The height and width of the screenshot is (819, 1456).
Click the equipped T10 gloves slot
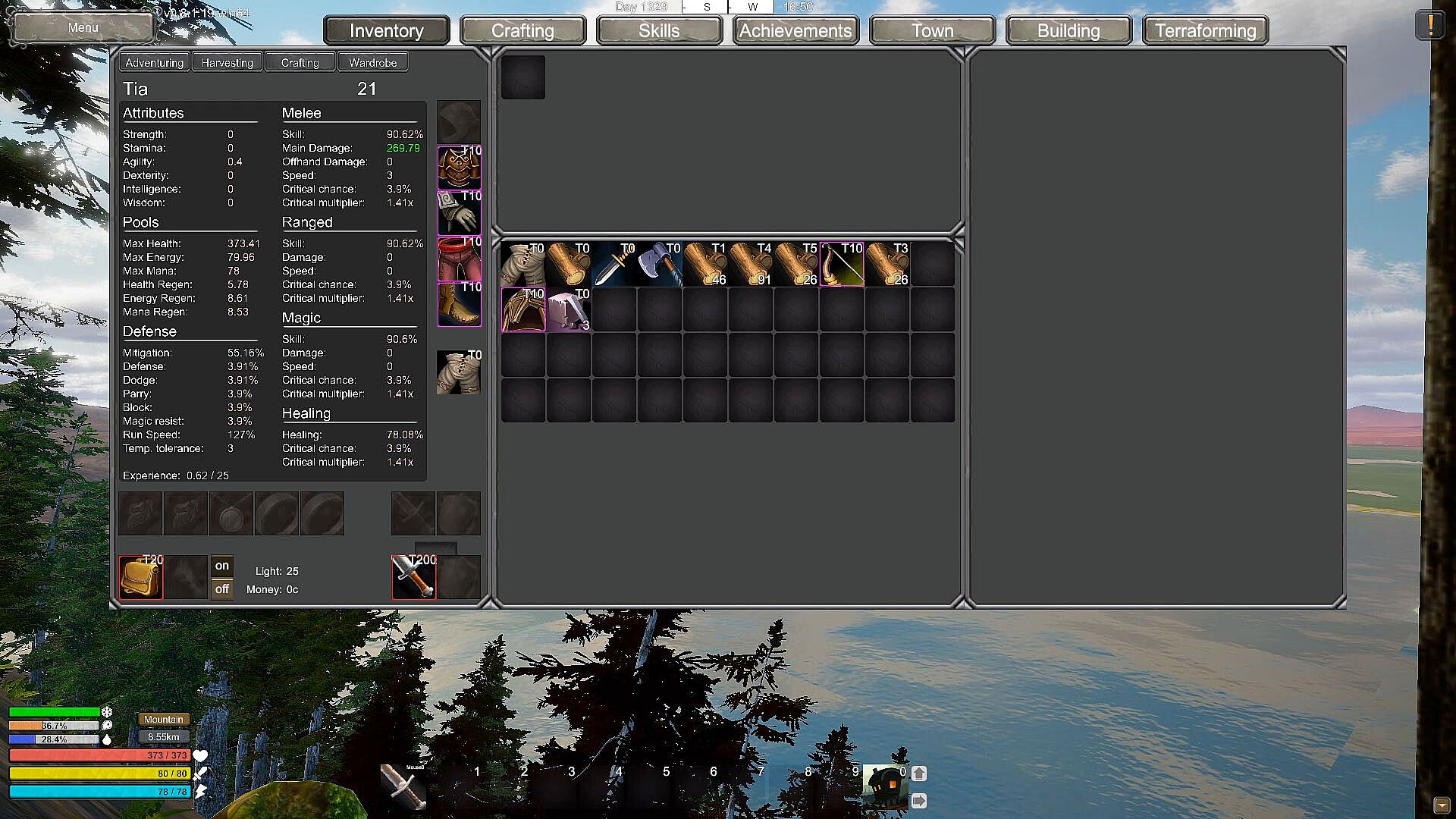(x=459, y=213)
